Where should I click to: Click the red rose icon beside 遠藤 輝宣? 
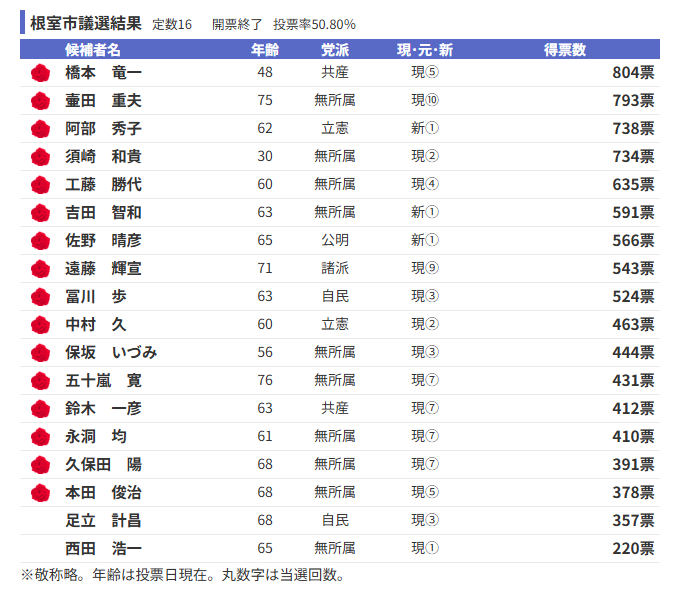pyautogui.click(x=40, y=269)
